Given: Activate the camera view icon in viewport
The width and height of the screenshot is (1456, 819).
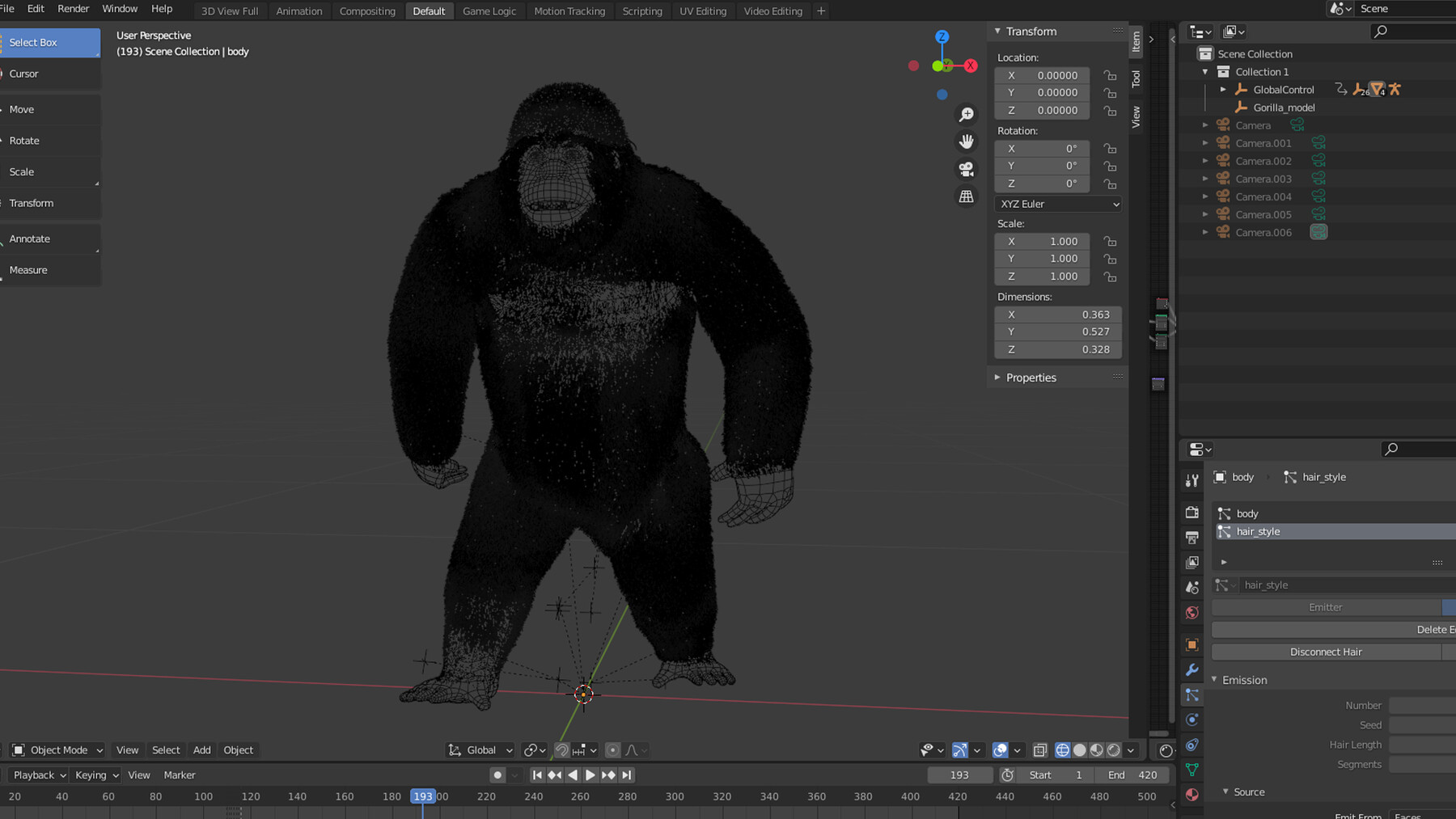Looking at the screenshot, I should pyautogui.click(x=966, y=169).
